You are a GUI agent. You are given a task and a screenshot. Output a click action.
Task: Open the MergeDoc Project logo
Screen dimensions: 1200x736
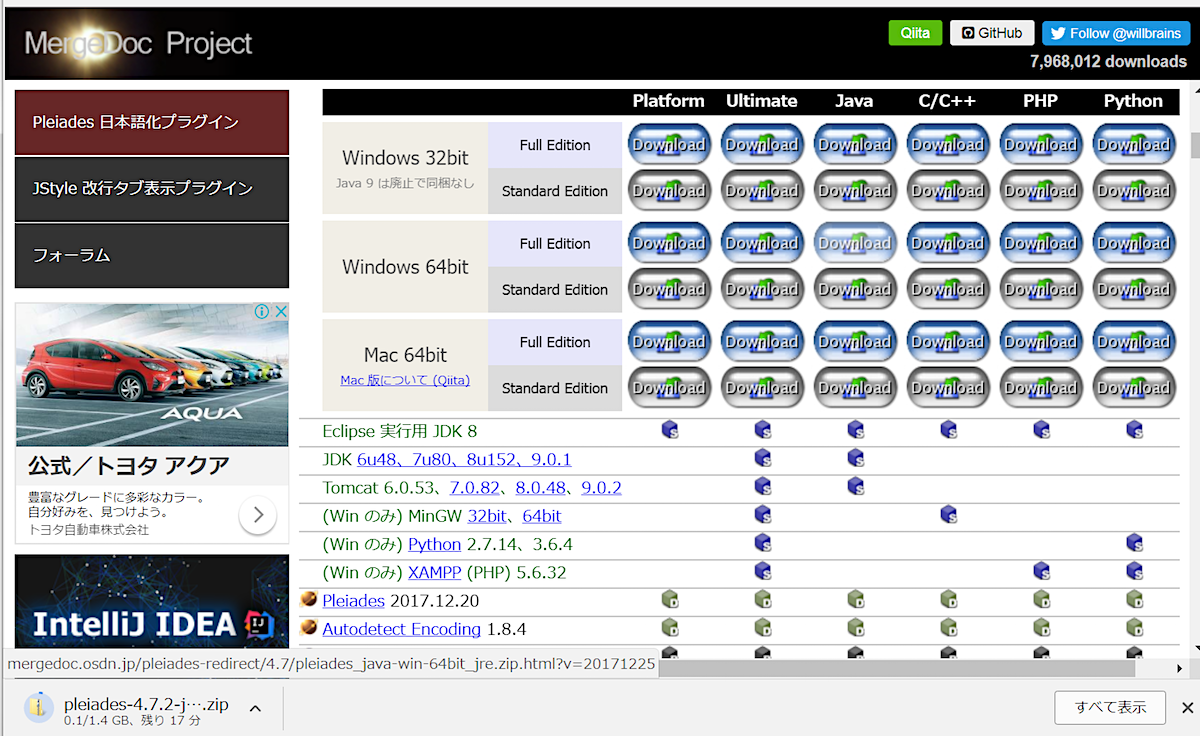138,44
